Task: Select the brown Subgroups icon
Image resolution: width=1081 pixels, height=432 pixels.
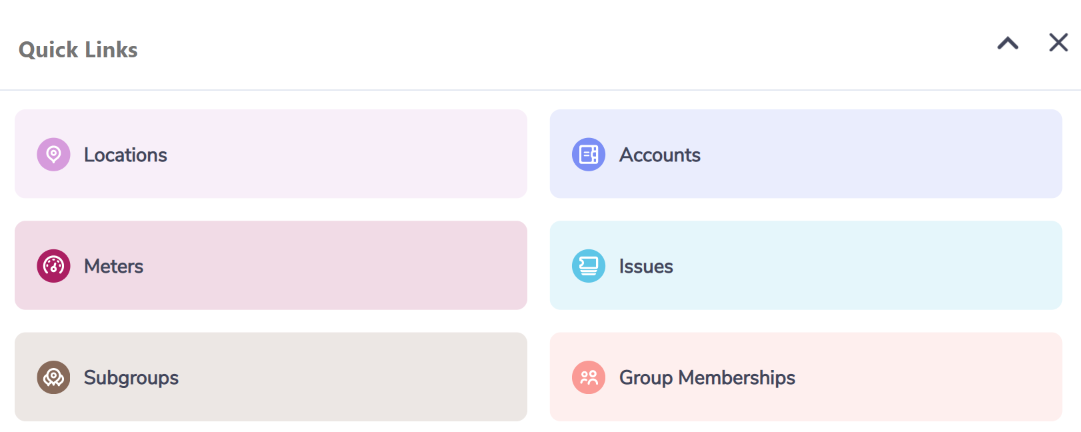Action: coord(53,378)
